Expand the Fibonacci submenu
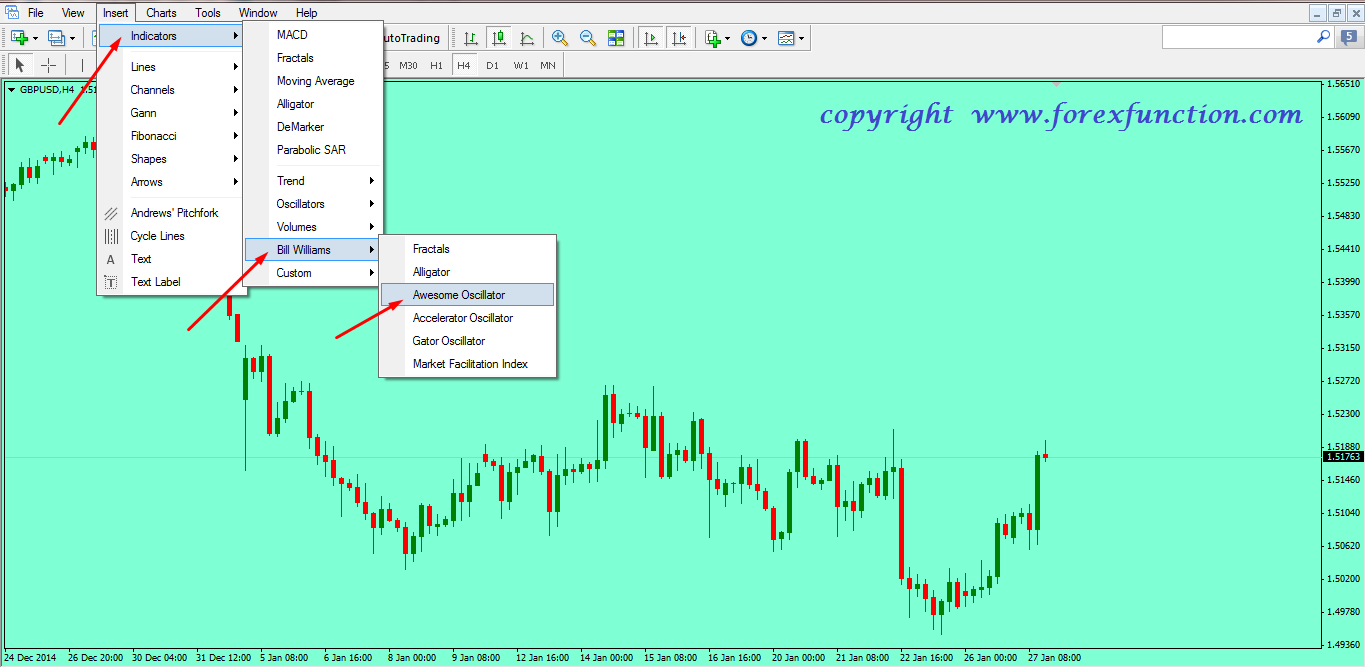This screenshot has height=667, width=1365. coord(171,136)
